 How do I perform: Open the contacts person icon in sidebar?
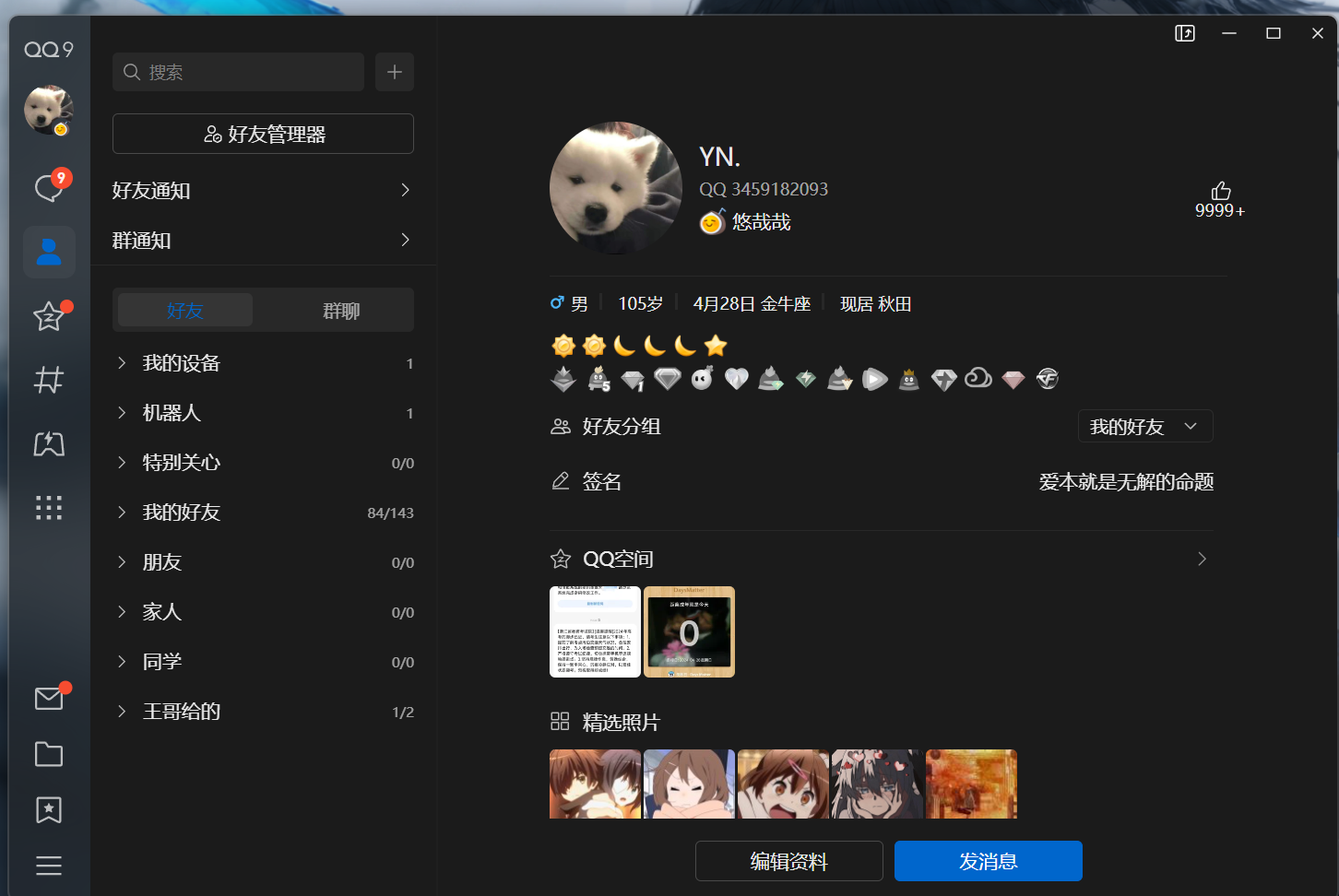pos(49,252)
